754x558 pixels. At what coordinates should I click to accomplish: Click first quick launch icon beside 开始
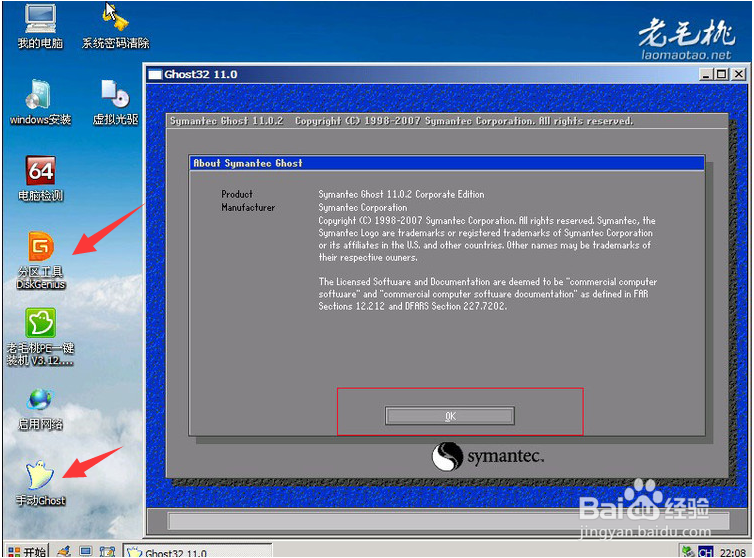(64, 552)
